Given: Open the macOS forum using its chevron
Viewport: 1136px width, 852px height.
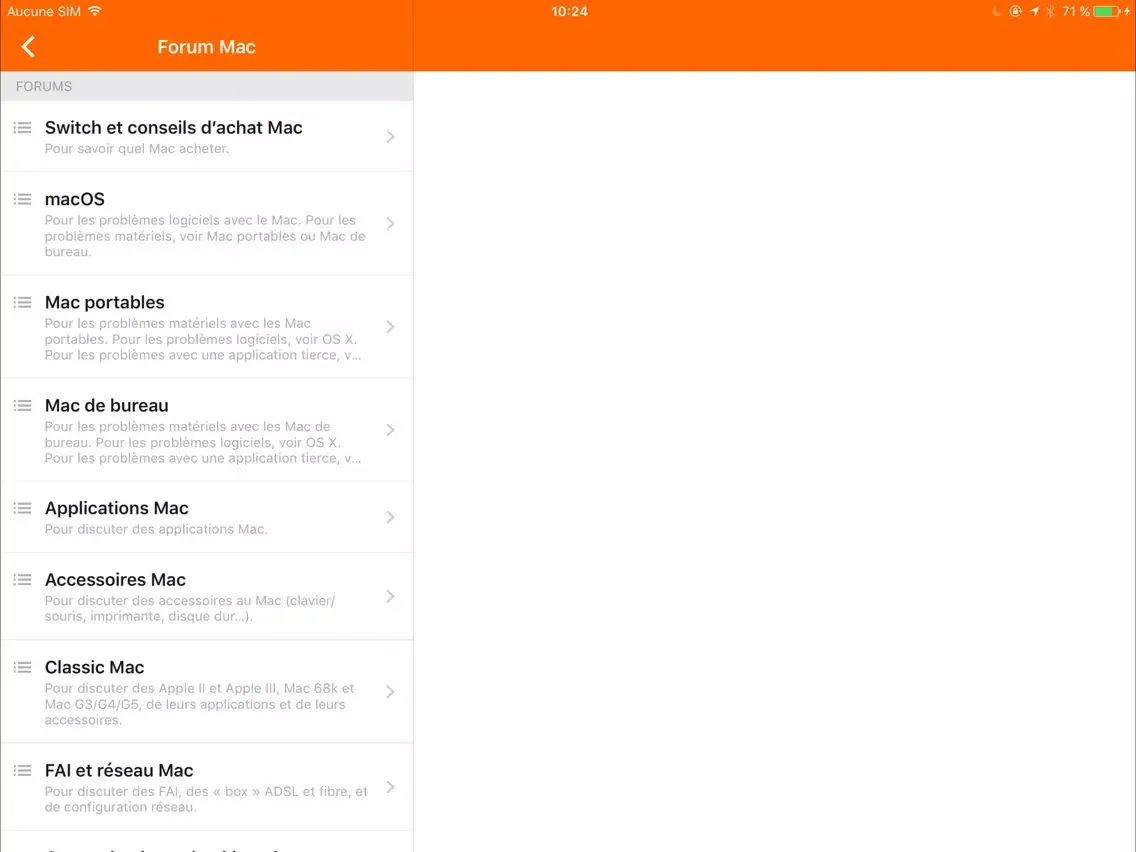Looking at the screenshot, I should (x=390, y=223).
